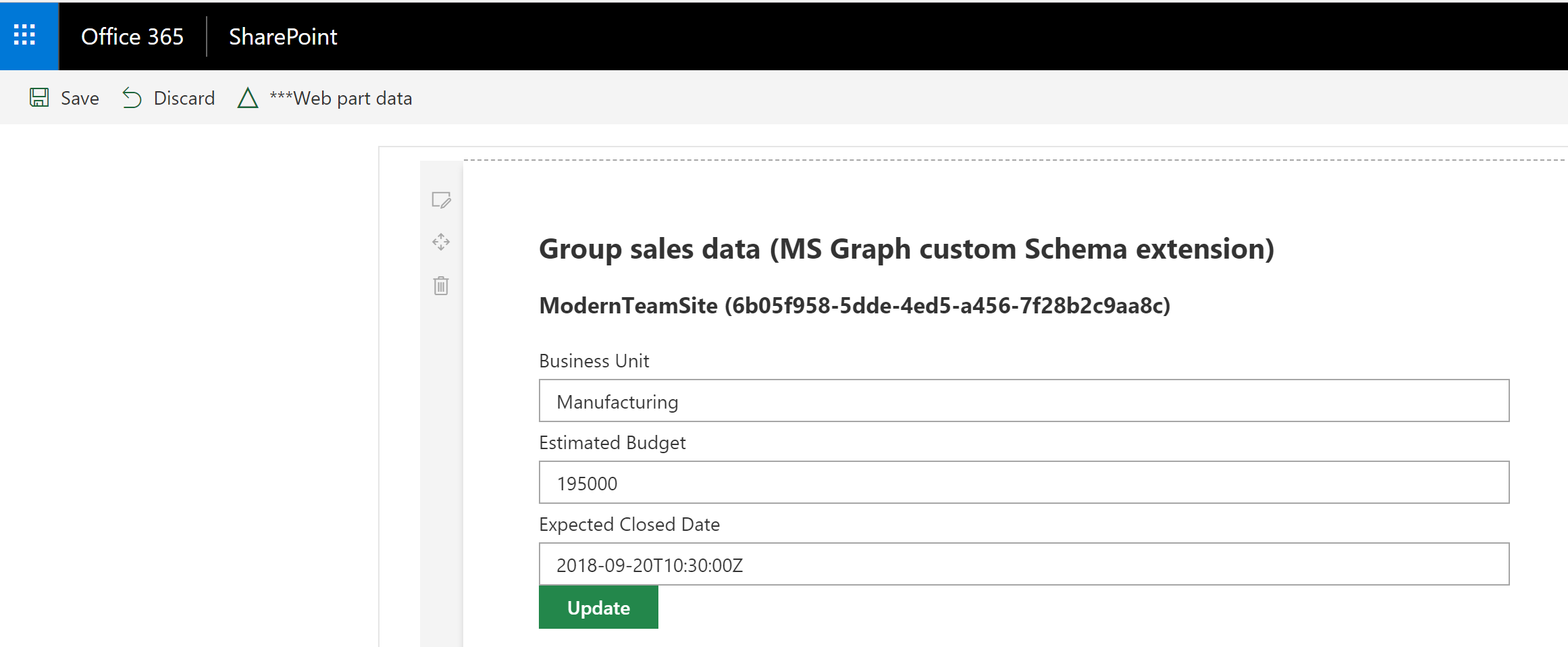
Task: Focus the Business Unit field containing Manufacturing
Action: coord(1024,401)
